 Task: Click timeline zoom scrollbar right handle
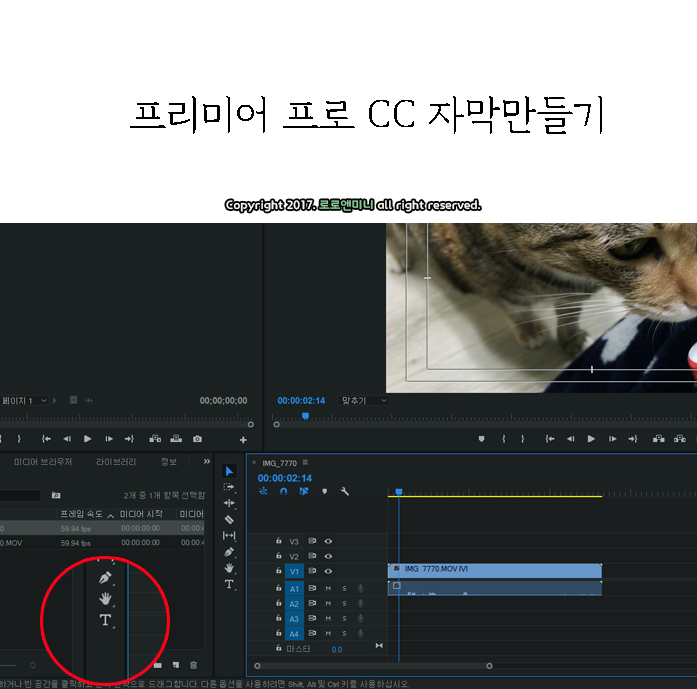click(x=489, y=666)
